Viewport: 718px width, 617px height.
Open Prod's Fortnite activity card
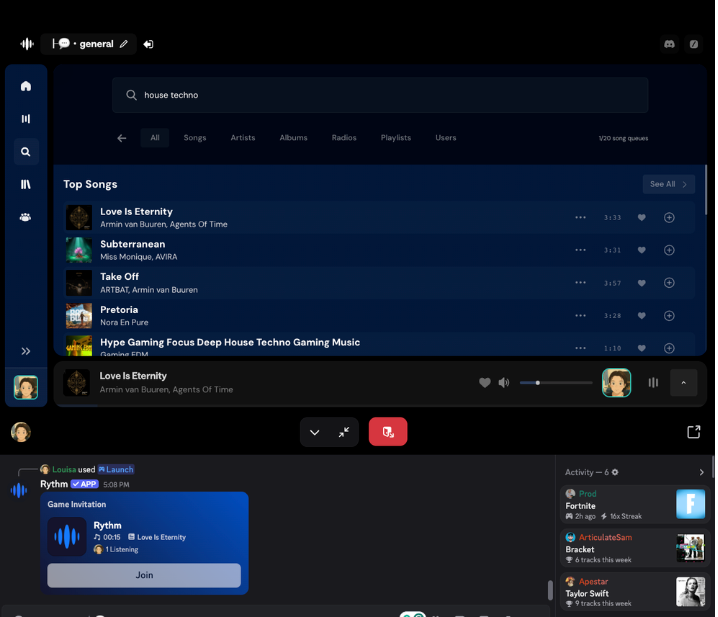(635, 504)
